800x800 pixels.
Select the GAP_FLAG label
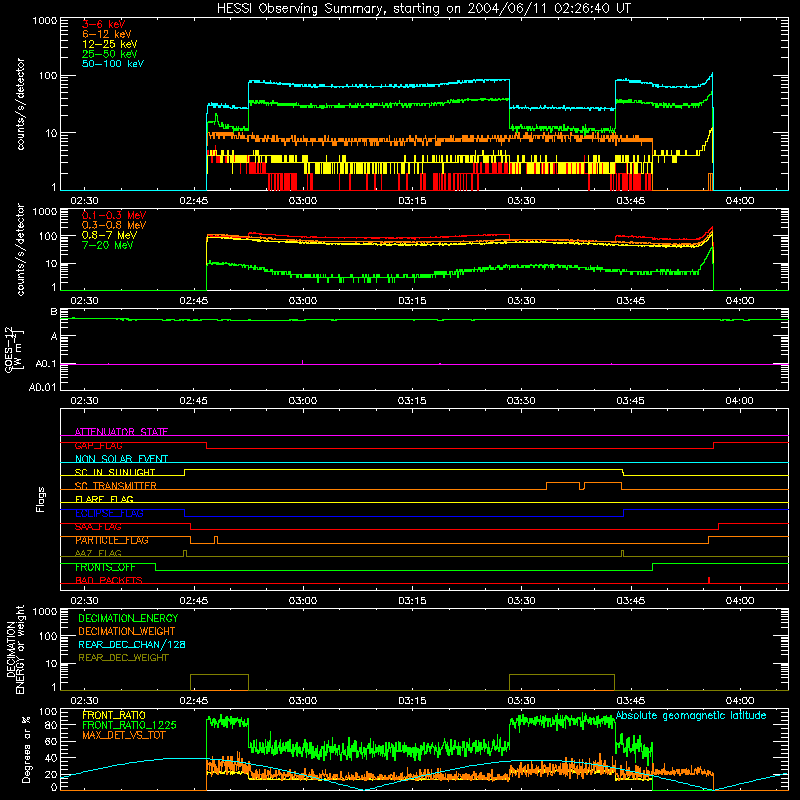(98, 445)
